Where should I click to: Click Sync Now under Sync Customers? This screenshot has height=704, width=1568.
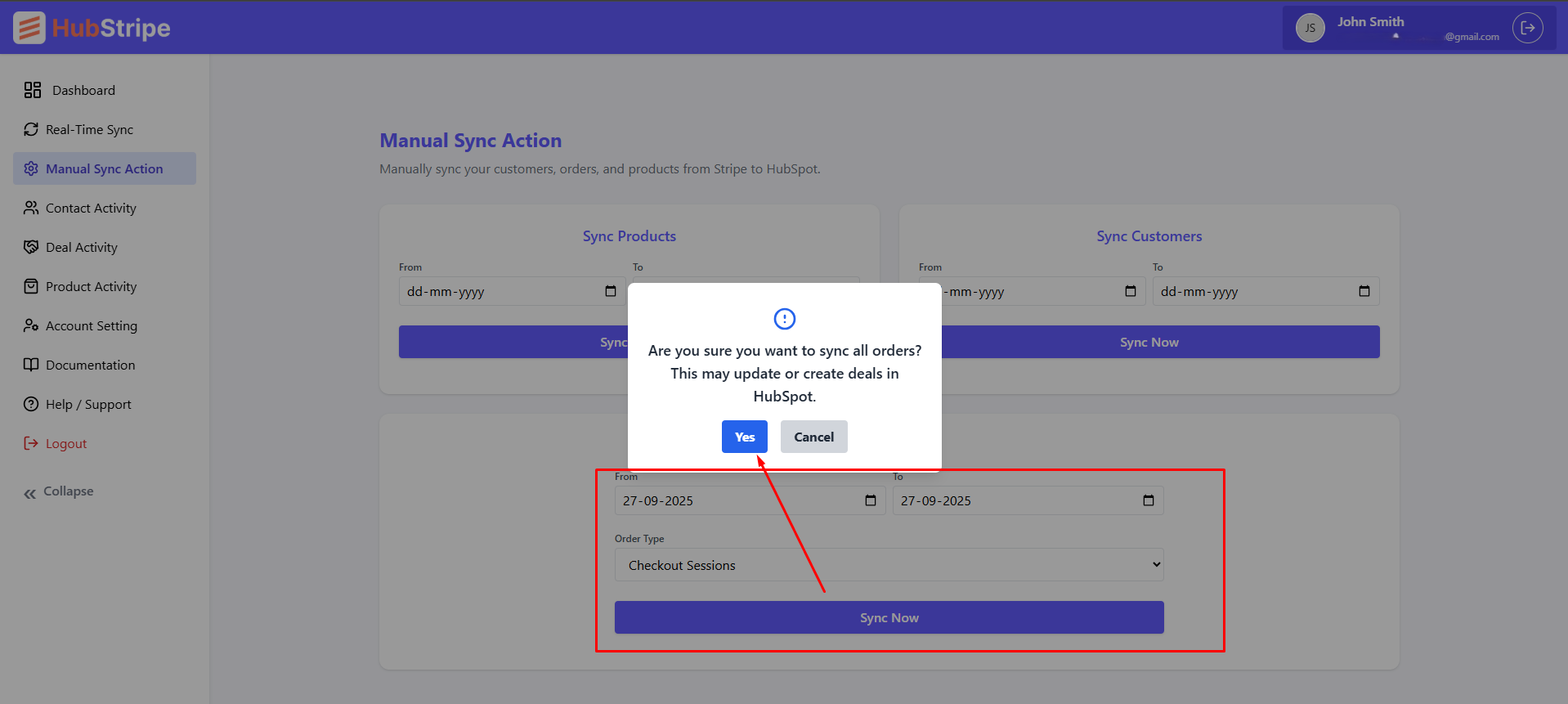(1161, 342)
